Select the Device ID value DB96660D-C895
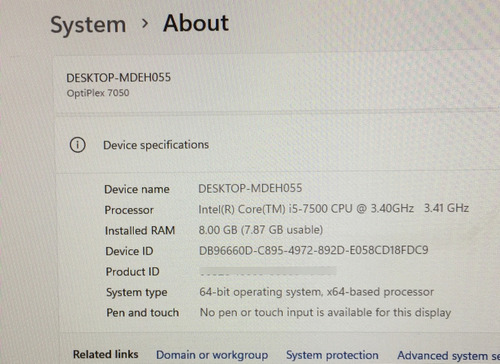Viewport: 500px width, 364px height. 314,250
